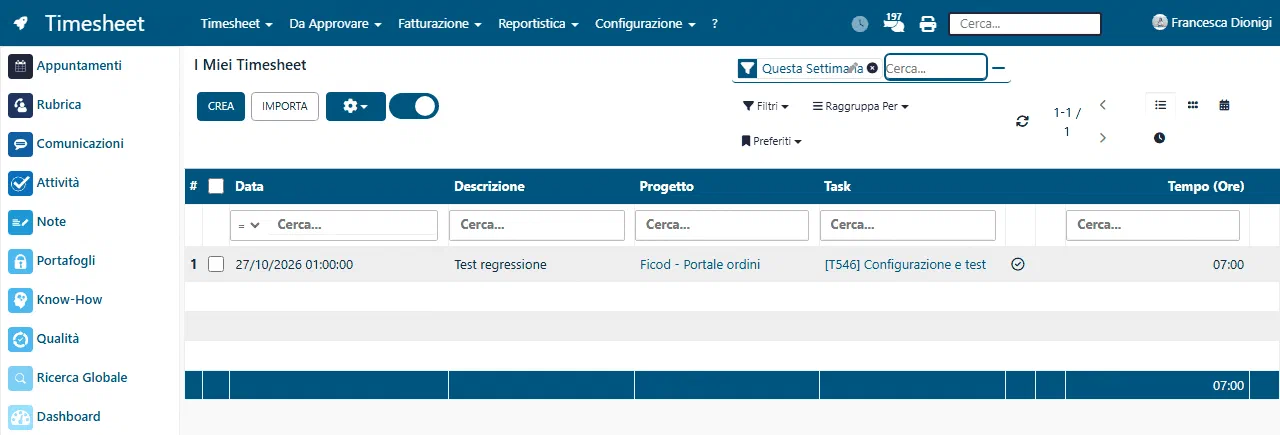Click the Timesheet rocket logo icon
This screenshot has height=435, width=1280.
click(x=22, y=23)
